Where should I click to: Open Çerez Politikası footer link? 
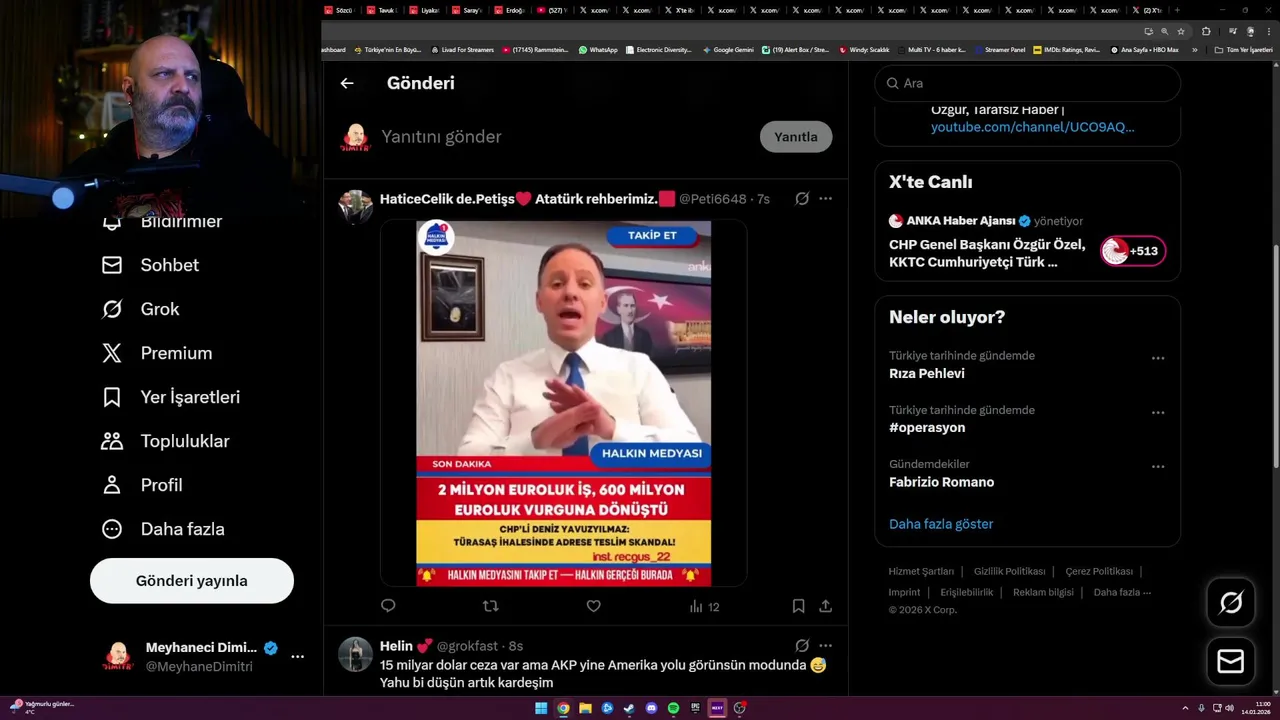pos(1099,572)
